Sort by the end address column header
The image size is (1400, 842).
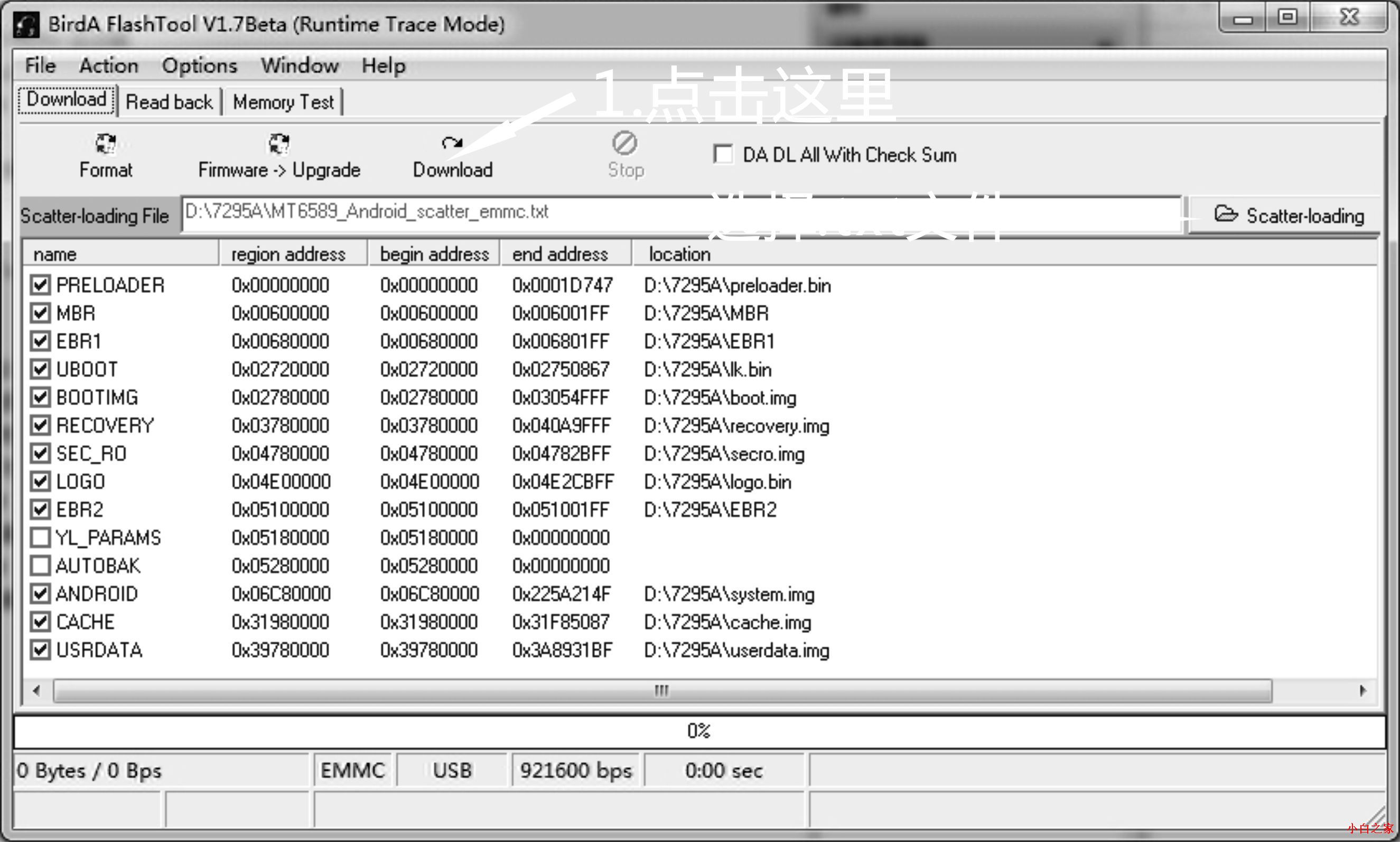(x=566, y=254)
